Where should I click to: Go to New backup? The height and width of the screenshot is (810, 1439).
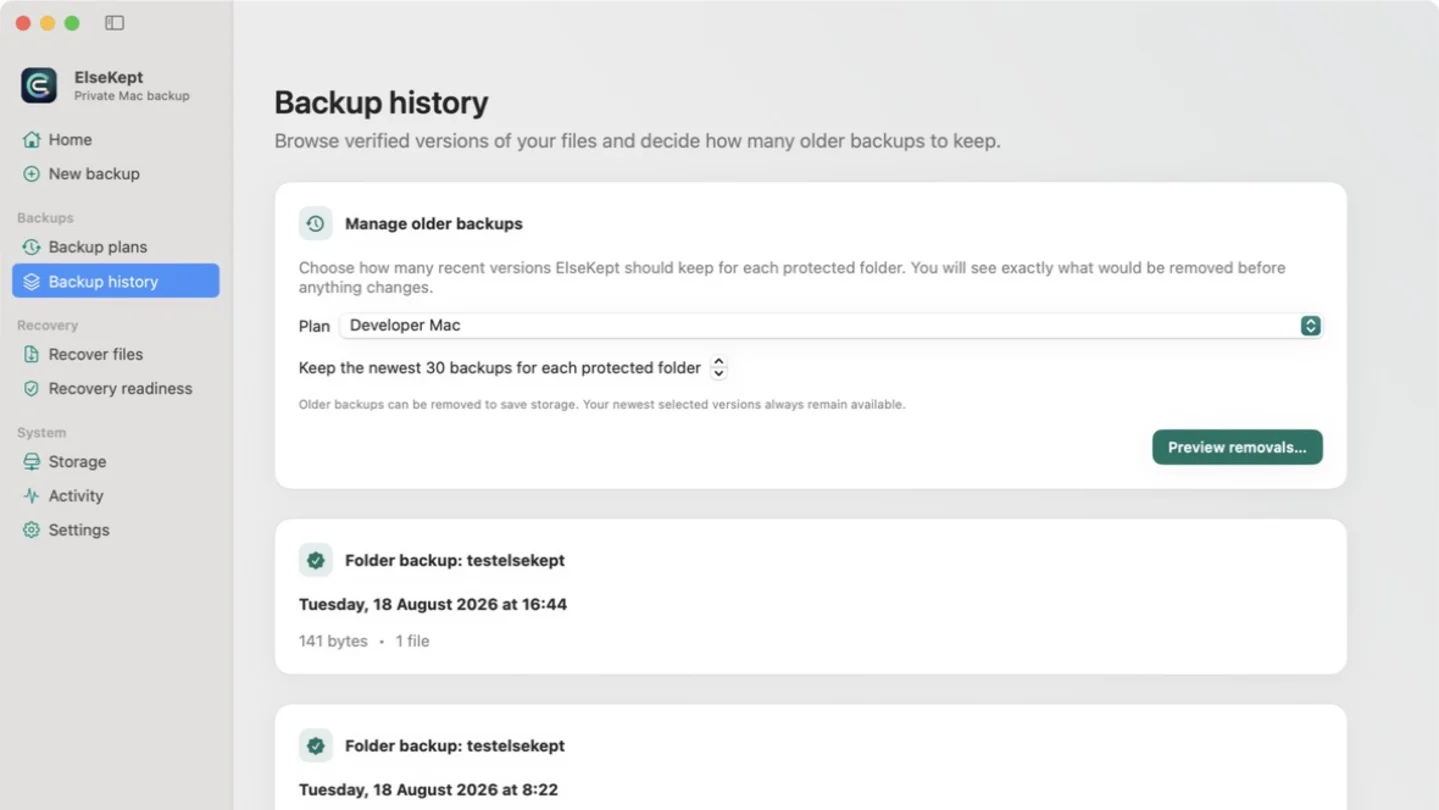click(116, 174)
